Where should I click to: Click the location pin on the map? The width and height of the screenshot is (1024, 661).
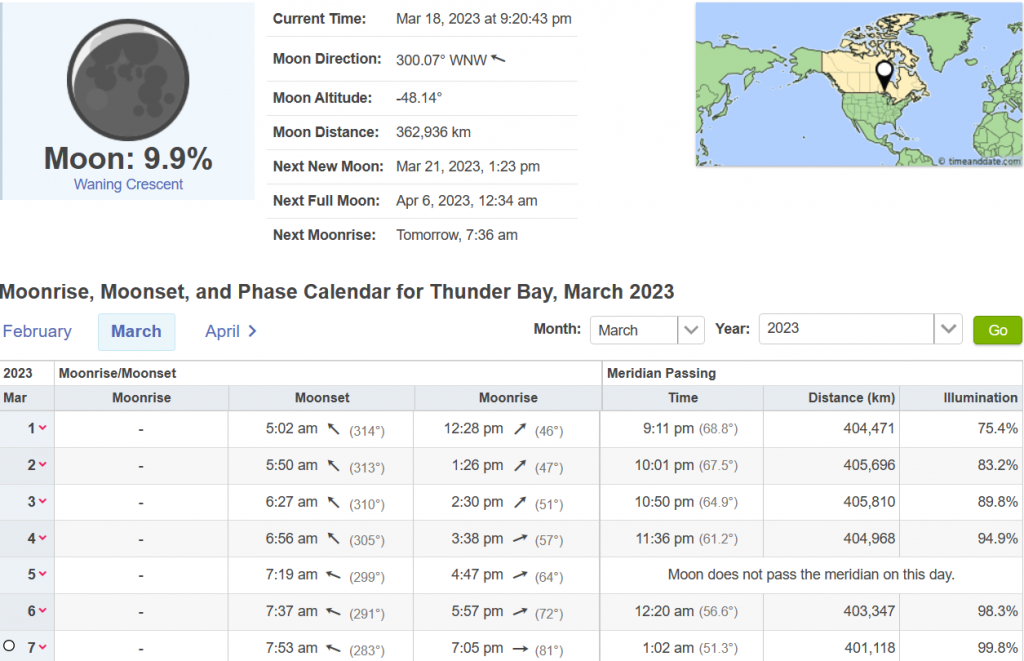coord(884,74)
